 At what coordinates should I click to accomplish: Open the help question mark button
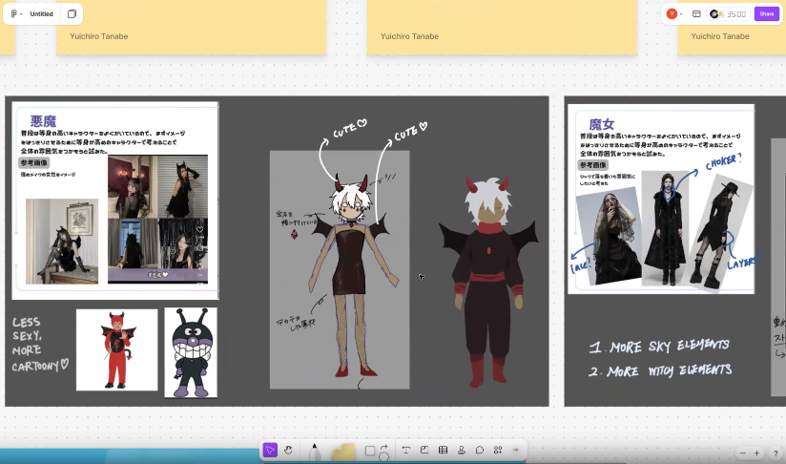click(775, 453)
